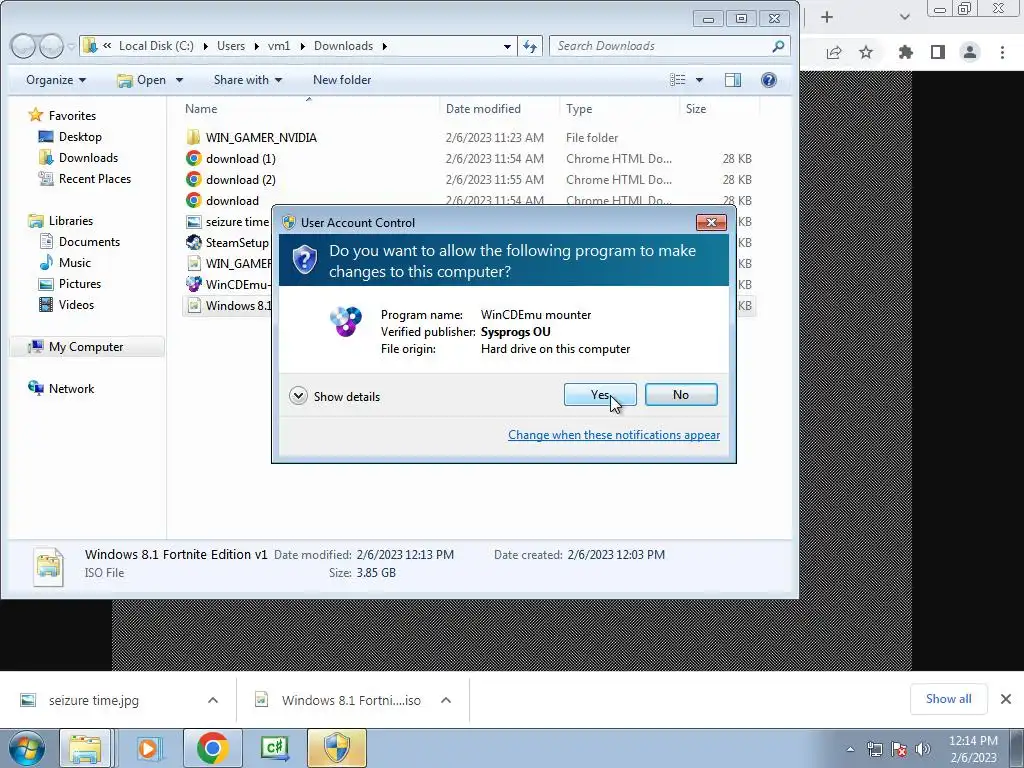
Task: Sort by Date modified column header
Action: (483, 108)
